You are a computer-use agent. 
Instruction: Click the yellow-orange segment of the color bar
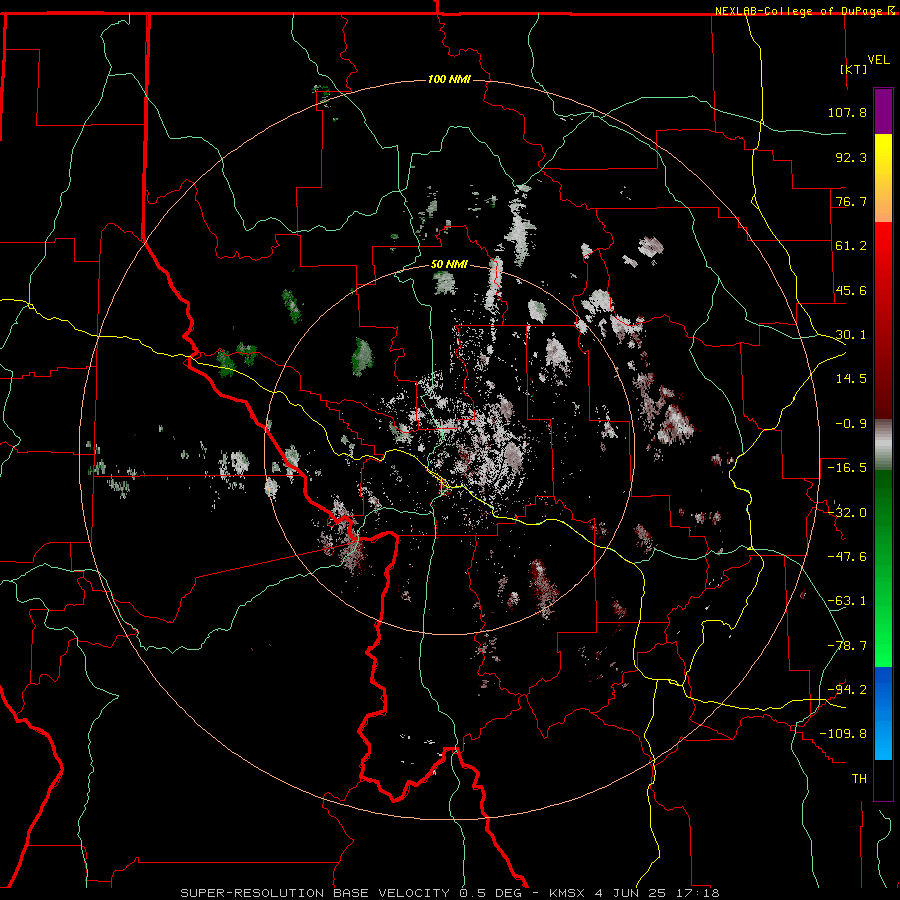point(883,178)
